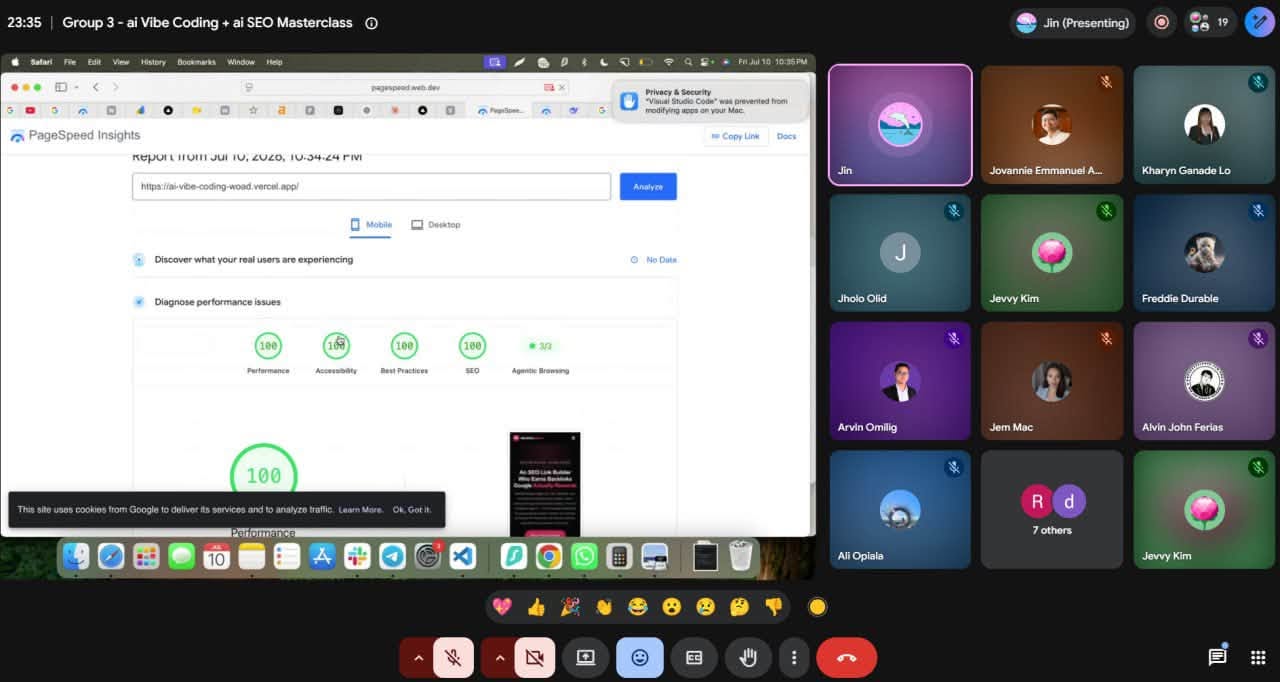Open the activities grid icon
The image size is (1280, 682).
pos(1258,657)
